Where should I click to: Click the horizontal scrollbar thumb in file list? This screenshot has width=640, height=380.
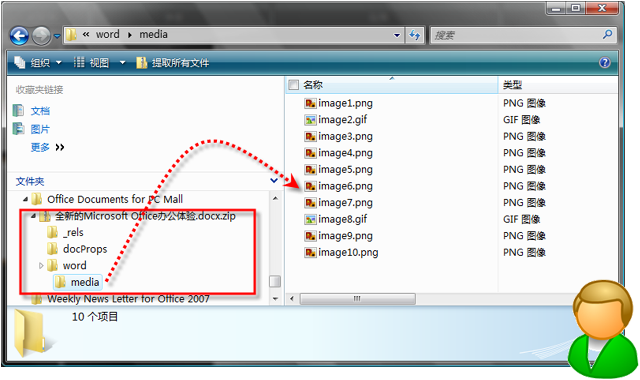click(358, 299)
